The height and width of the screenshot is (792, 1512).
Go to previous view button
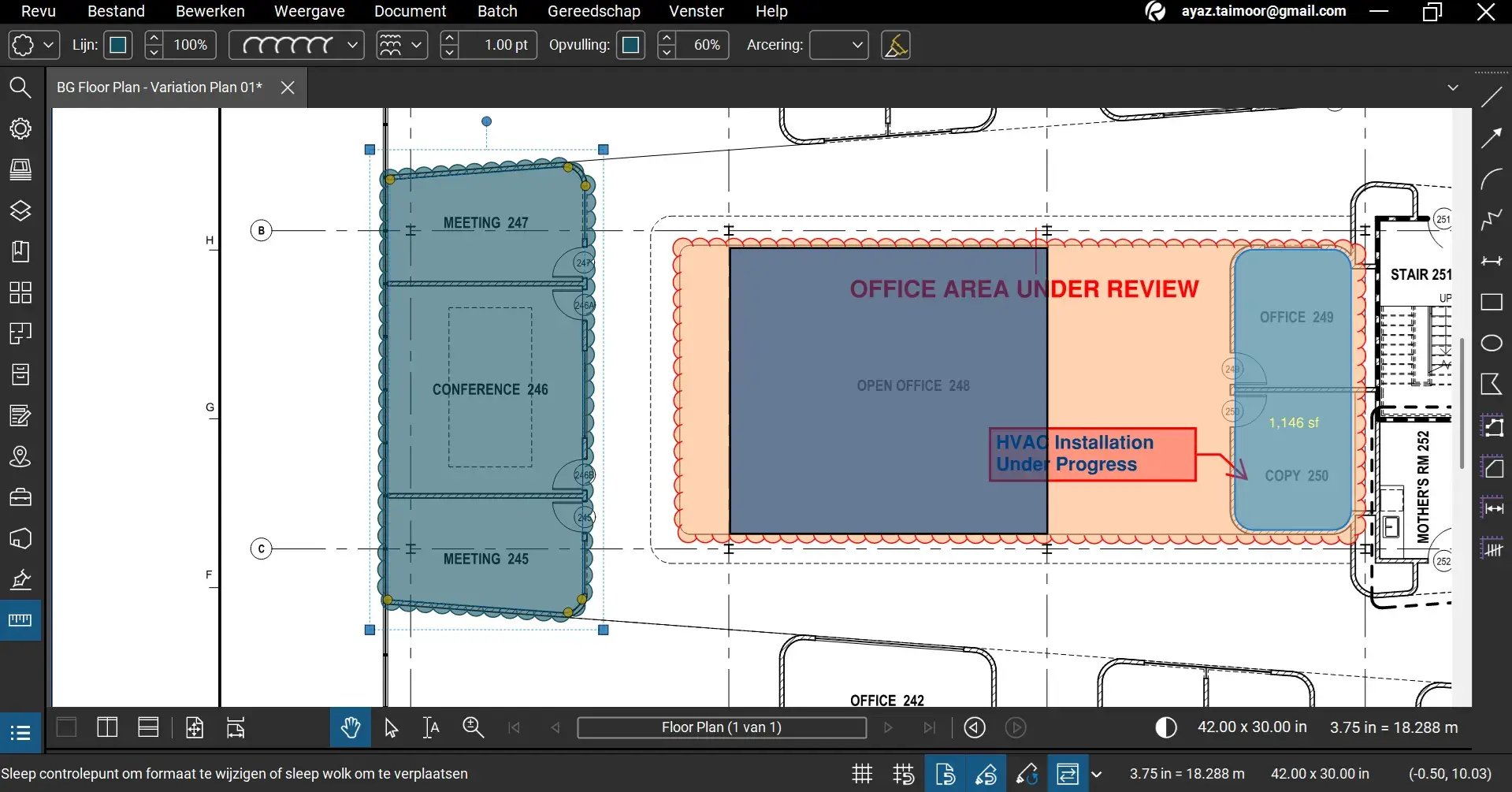click(x=975, y=727)
